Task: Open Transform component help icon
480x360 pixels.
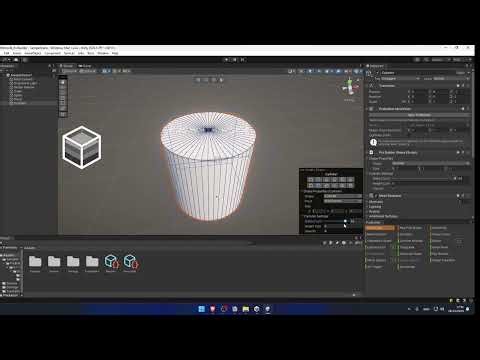Action: pos(458,86)
